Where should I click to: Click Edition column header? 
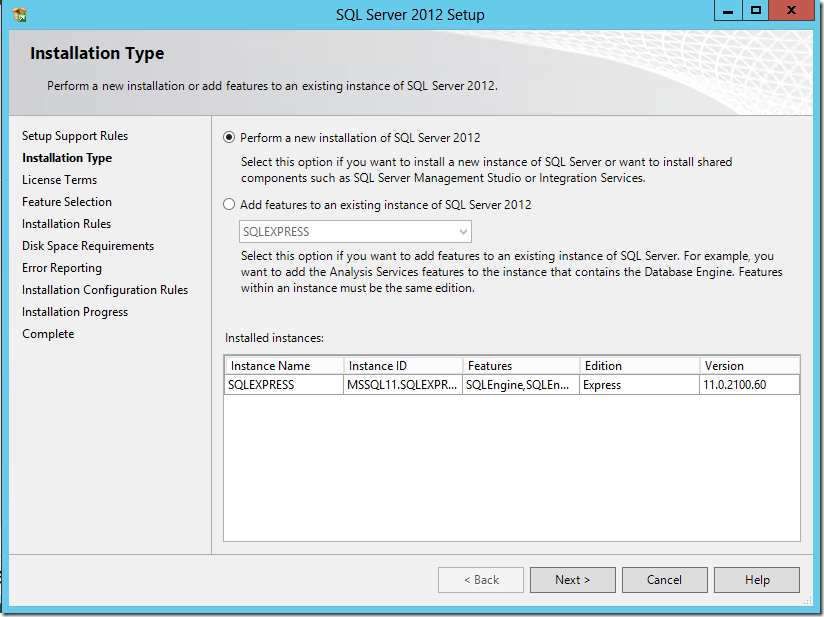click(640, 366)
